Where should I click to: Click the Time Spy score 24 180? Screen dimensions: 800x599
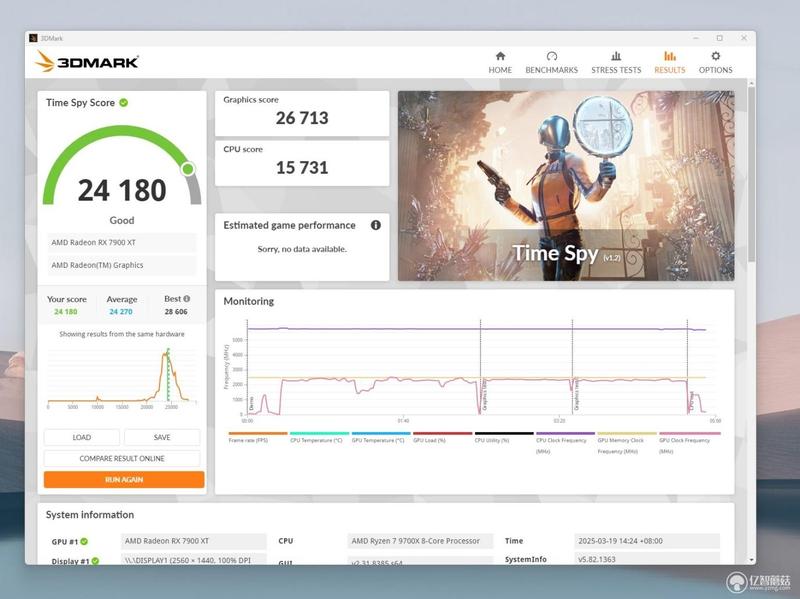pyautogui.click(x=122, y=190)
